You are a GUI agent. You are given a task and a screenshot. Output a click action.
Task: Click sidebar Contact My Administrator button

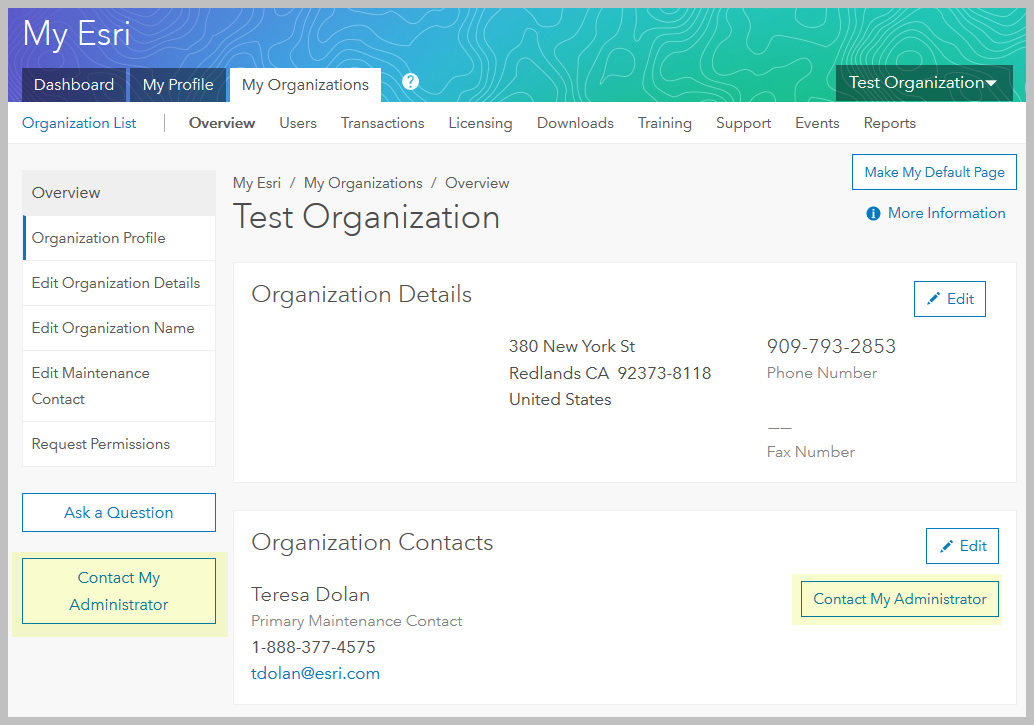[x=119, y=591]
